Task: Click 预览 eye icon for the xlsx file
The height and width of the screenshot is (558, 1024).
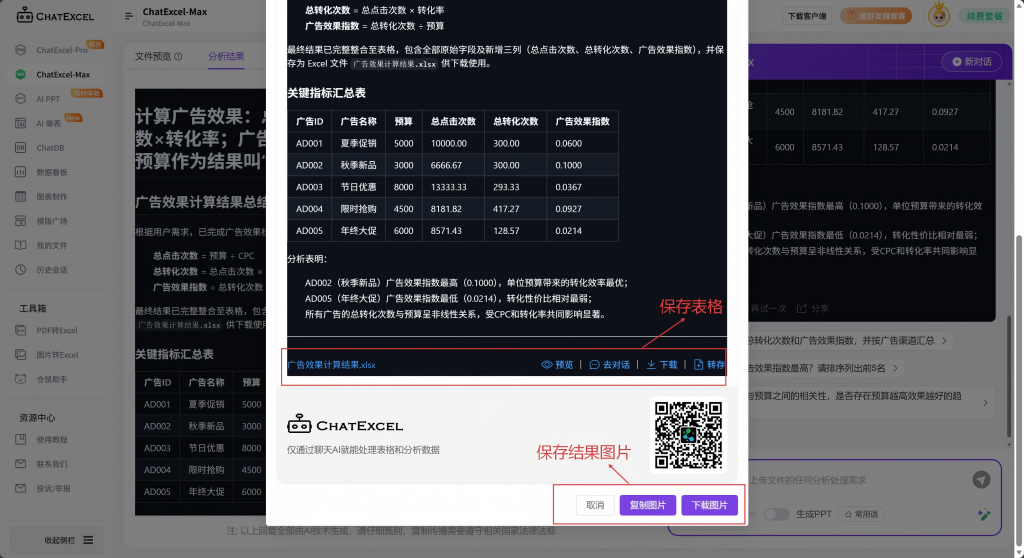Action: click(547, 365)
